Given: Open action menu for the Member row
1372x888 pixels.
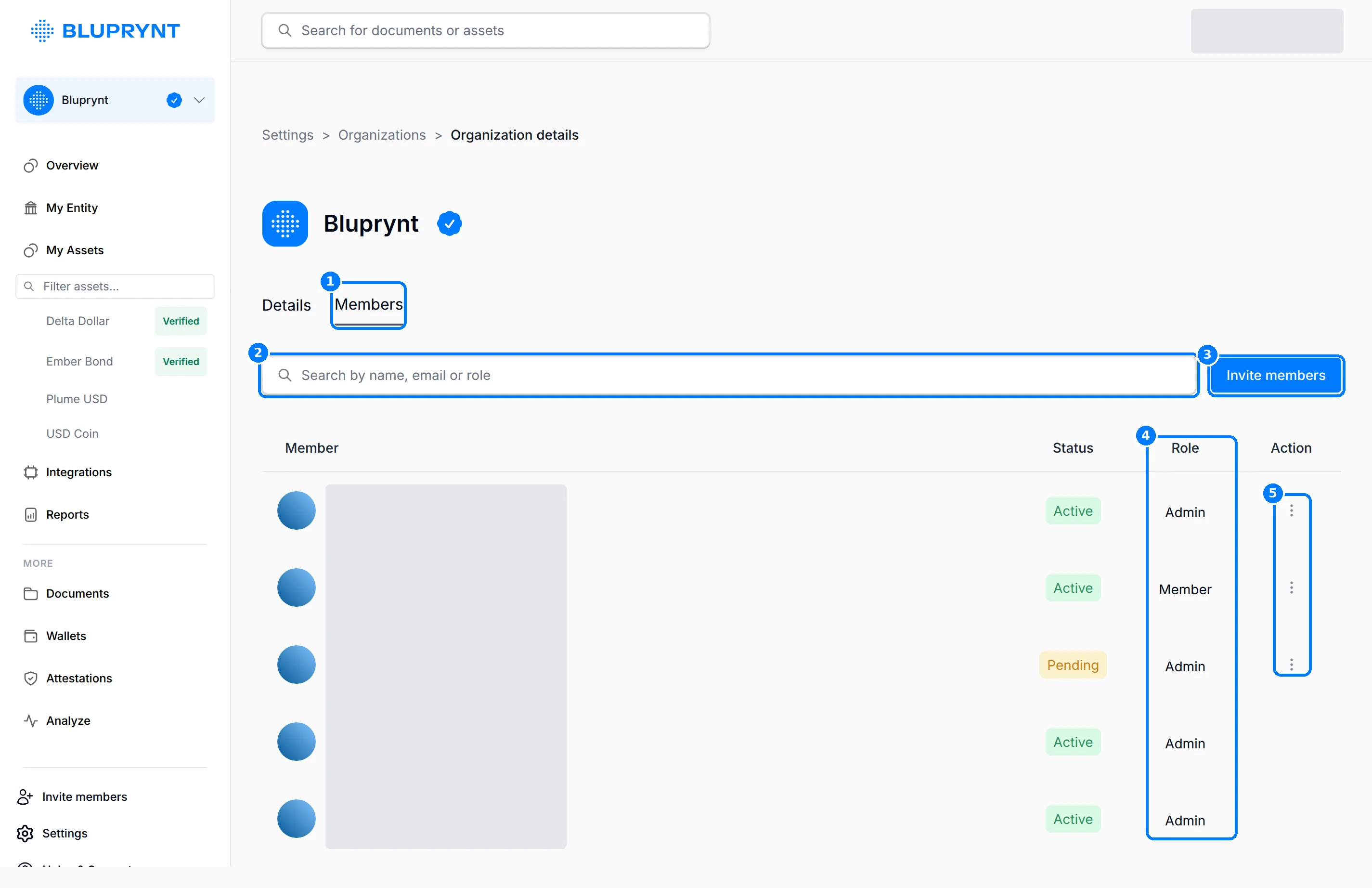Looking at the screenshot, I should (1291, 588).
